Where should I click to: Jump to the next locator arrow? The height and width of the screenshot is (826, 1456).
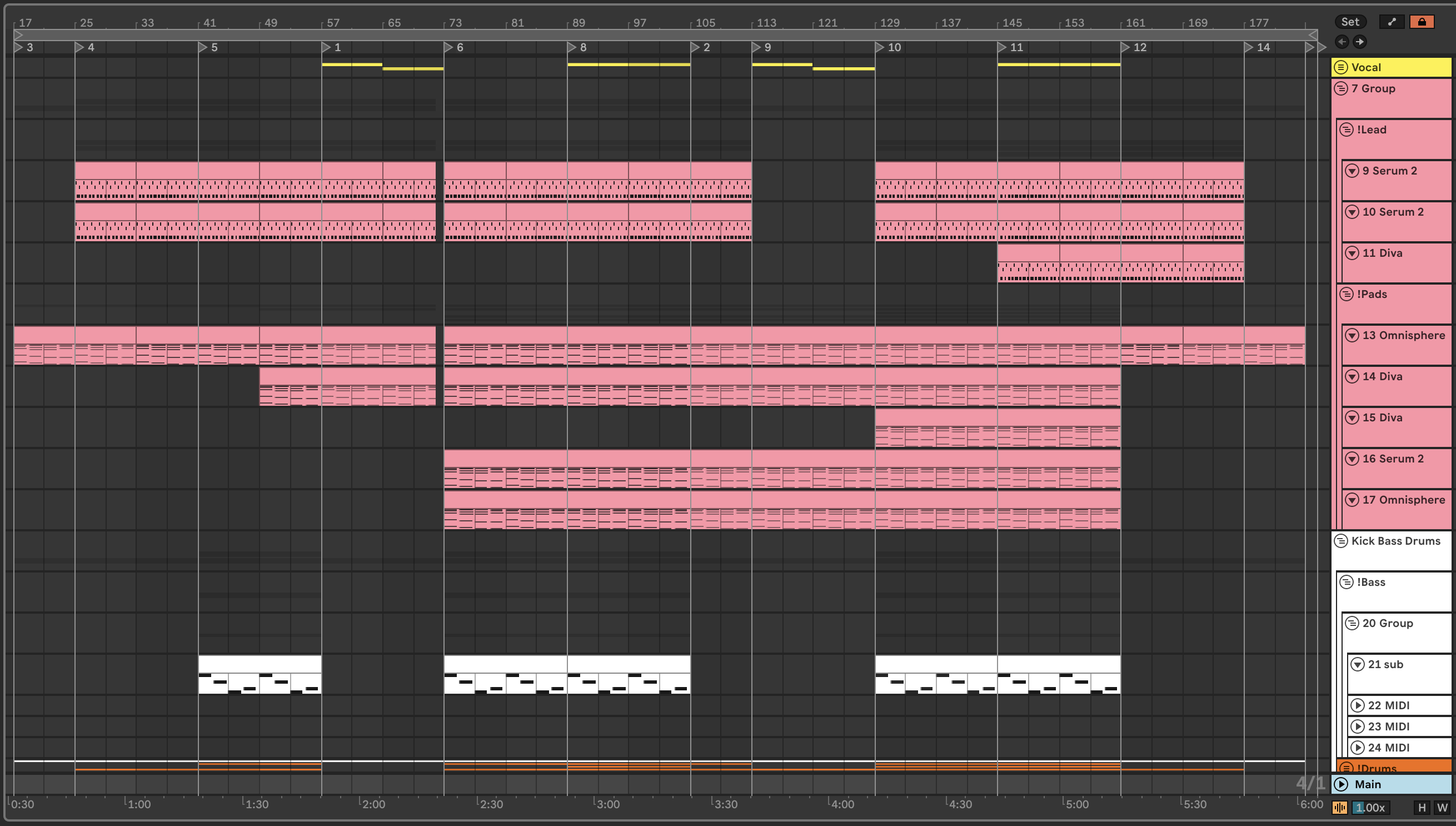coord(1359,42)
